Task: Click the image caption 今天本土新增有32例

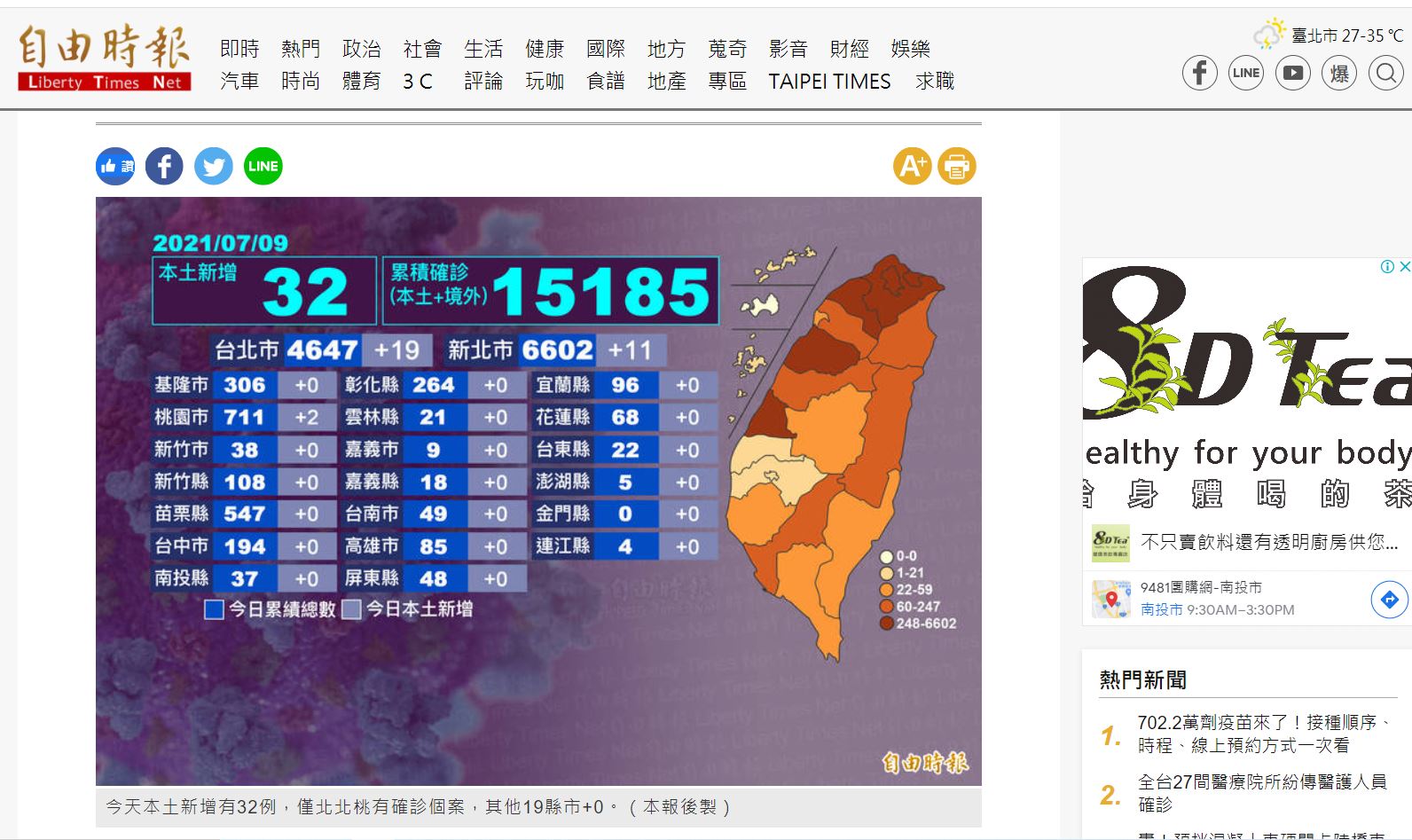Action: [418, 807]
